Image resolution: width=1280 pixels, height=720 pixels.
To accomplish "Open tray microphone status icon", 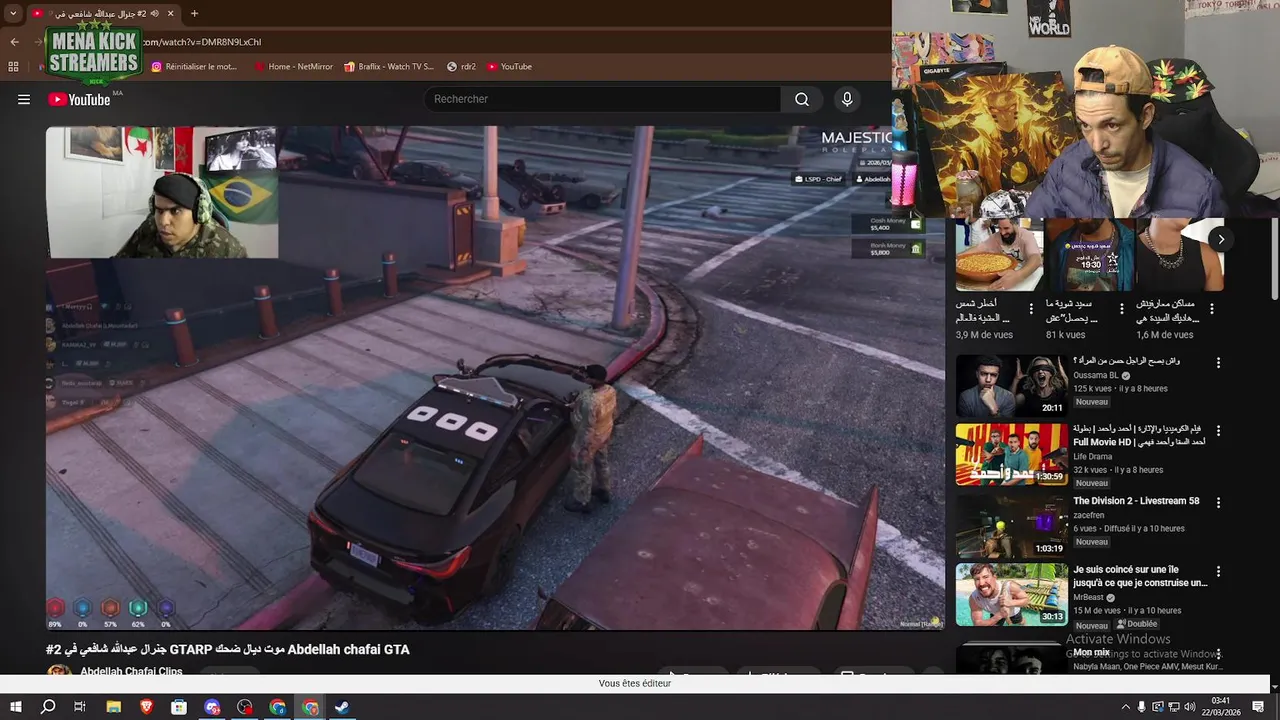I will pyautogui.click(x=1141, y=707).
